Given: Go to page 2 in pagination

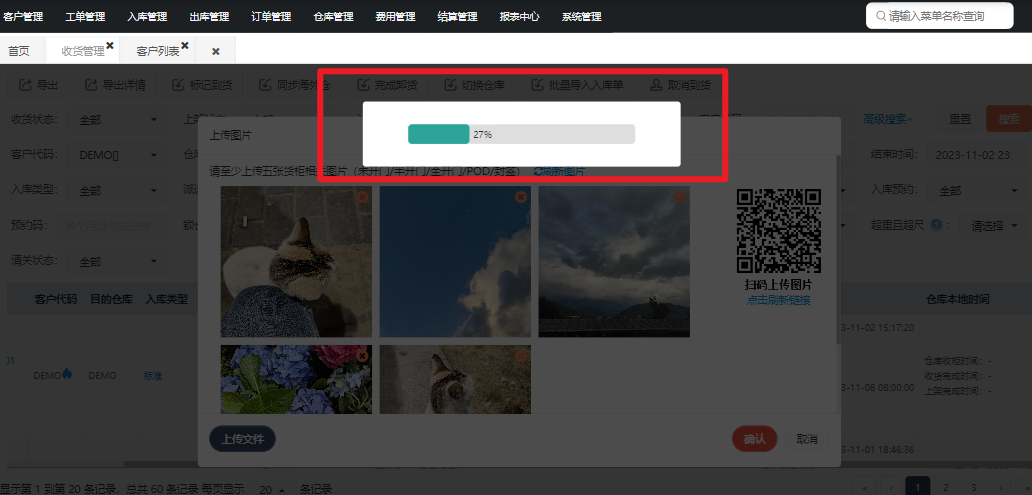Looking at the screenshot, I should click(x=944, y=487).
